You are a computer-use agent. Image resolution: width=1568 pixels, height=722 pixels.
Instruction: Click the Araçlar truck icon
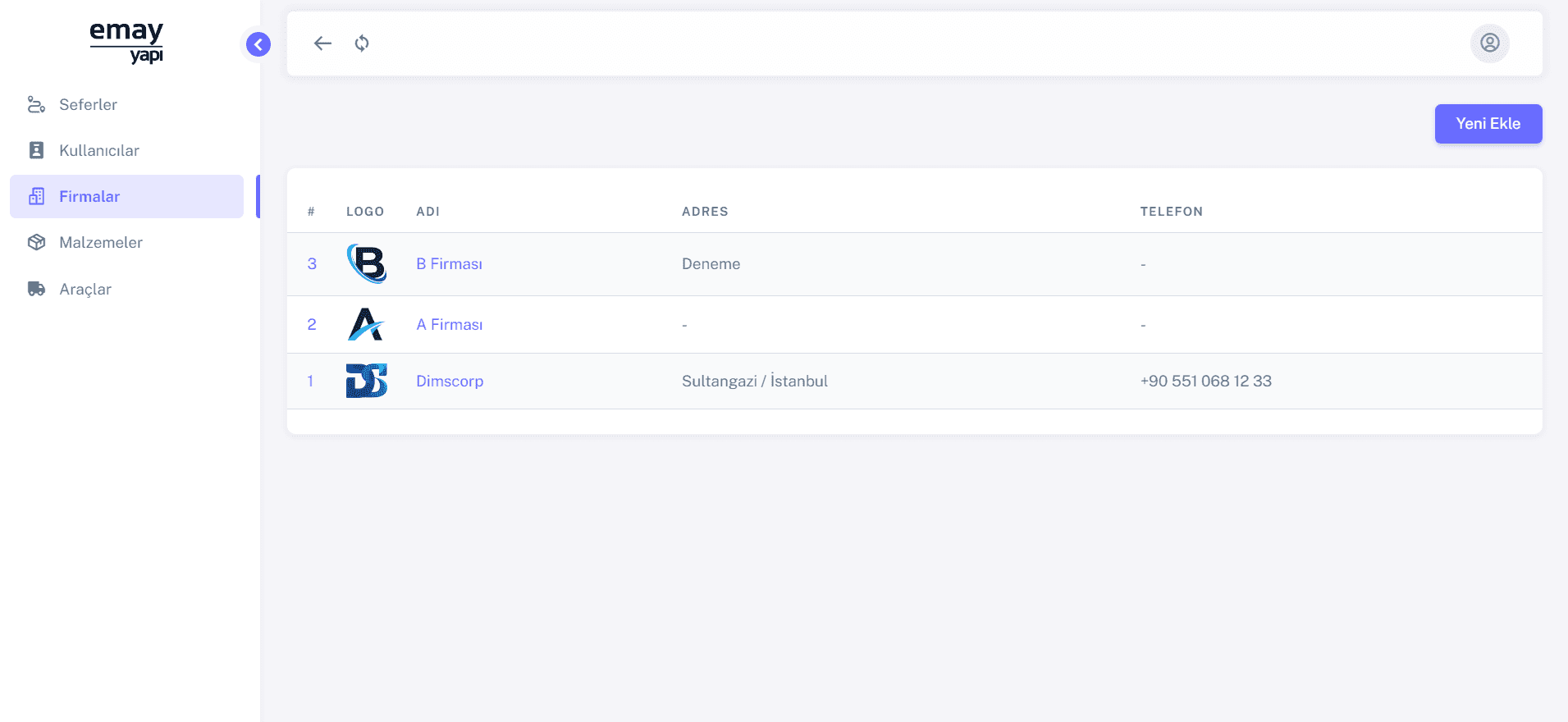tap(36, 289)
